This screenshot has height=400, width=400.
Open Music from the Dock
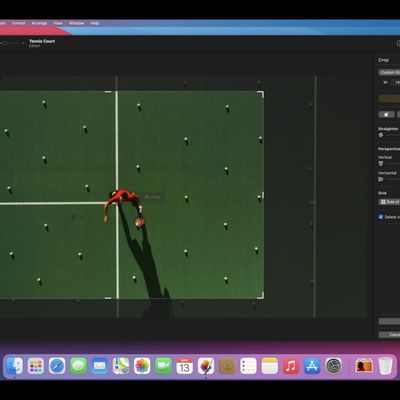coord(291,366)
